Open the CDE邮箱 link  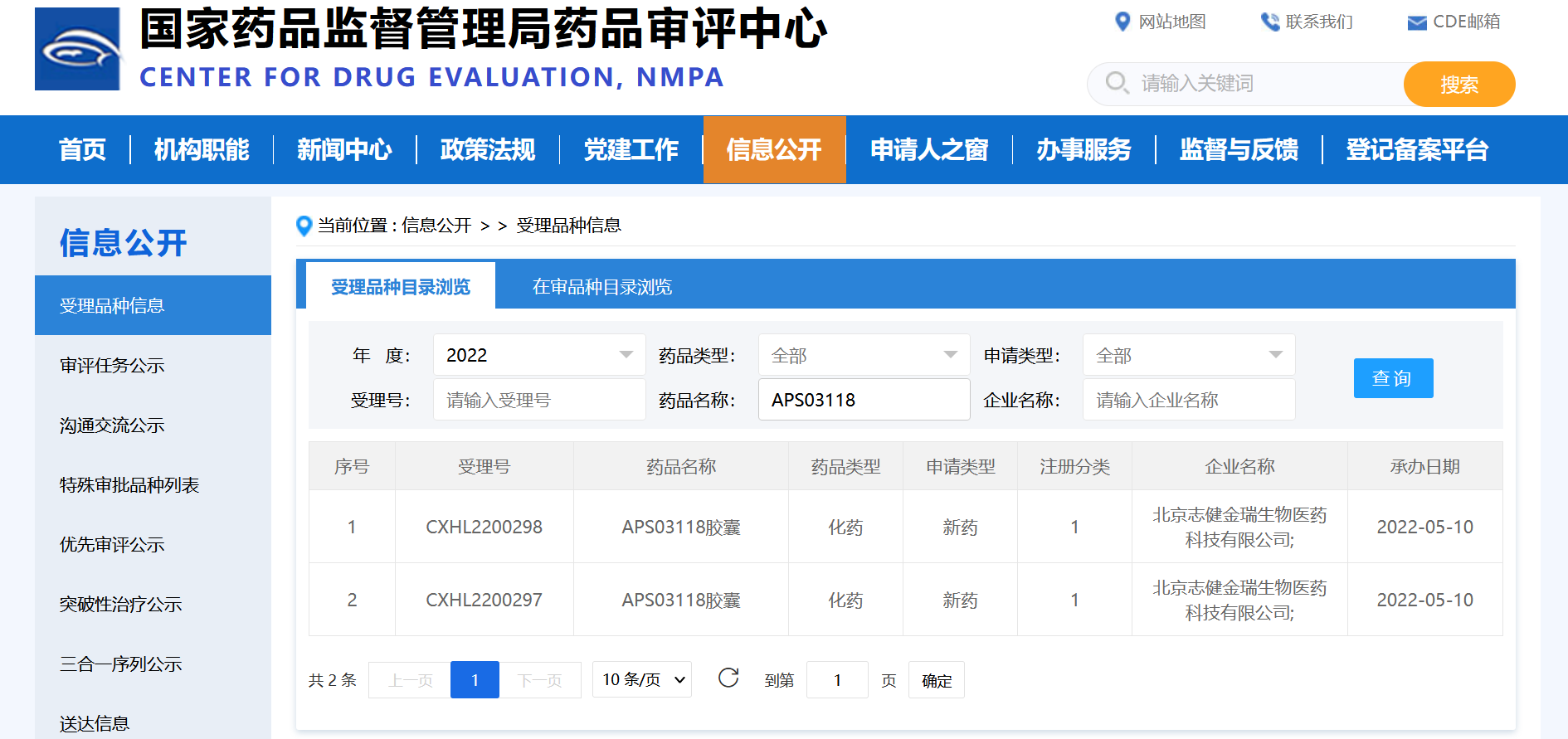coord(1466,22)
